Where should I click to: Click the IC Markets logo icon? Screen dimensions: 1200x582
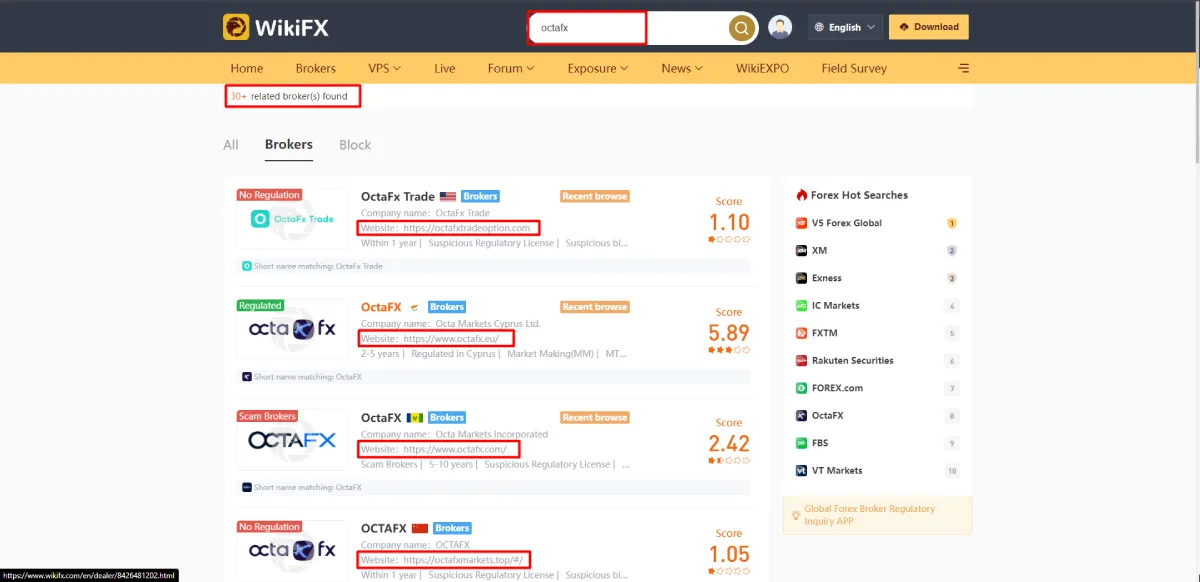pyautogui.click(x=801, y=305)
